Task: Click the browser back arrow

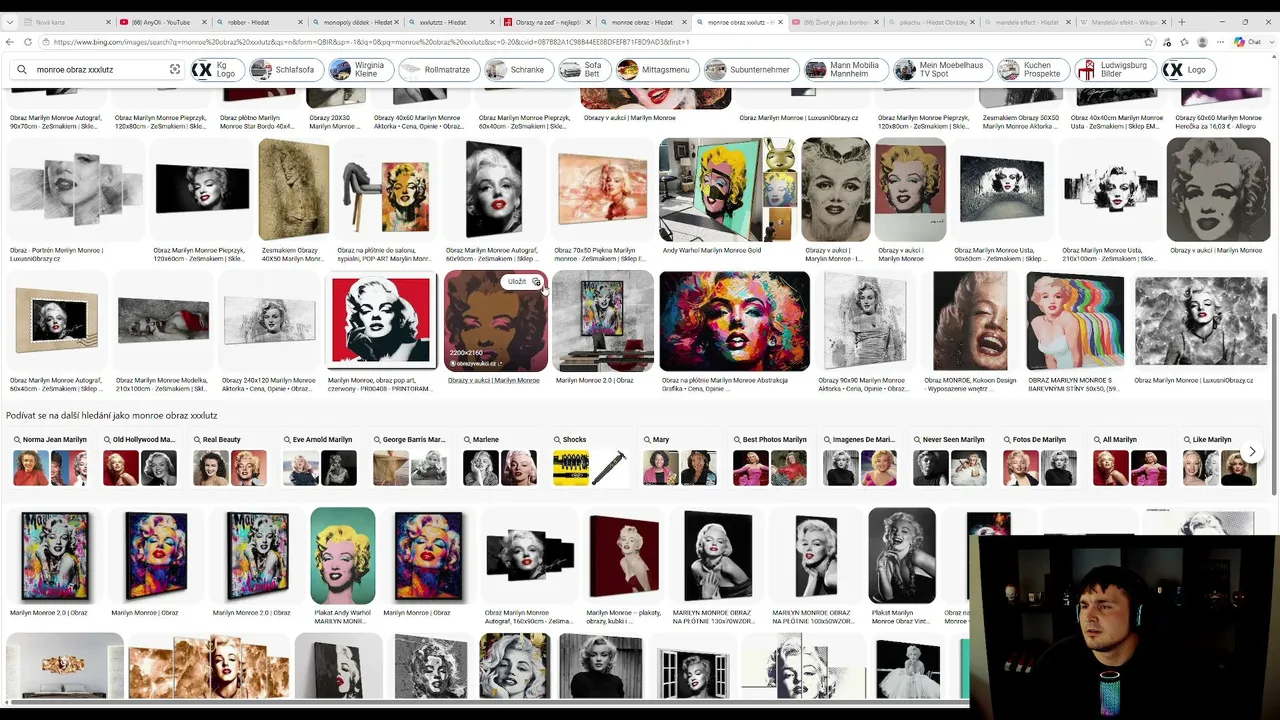Action: (10, 42)
